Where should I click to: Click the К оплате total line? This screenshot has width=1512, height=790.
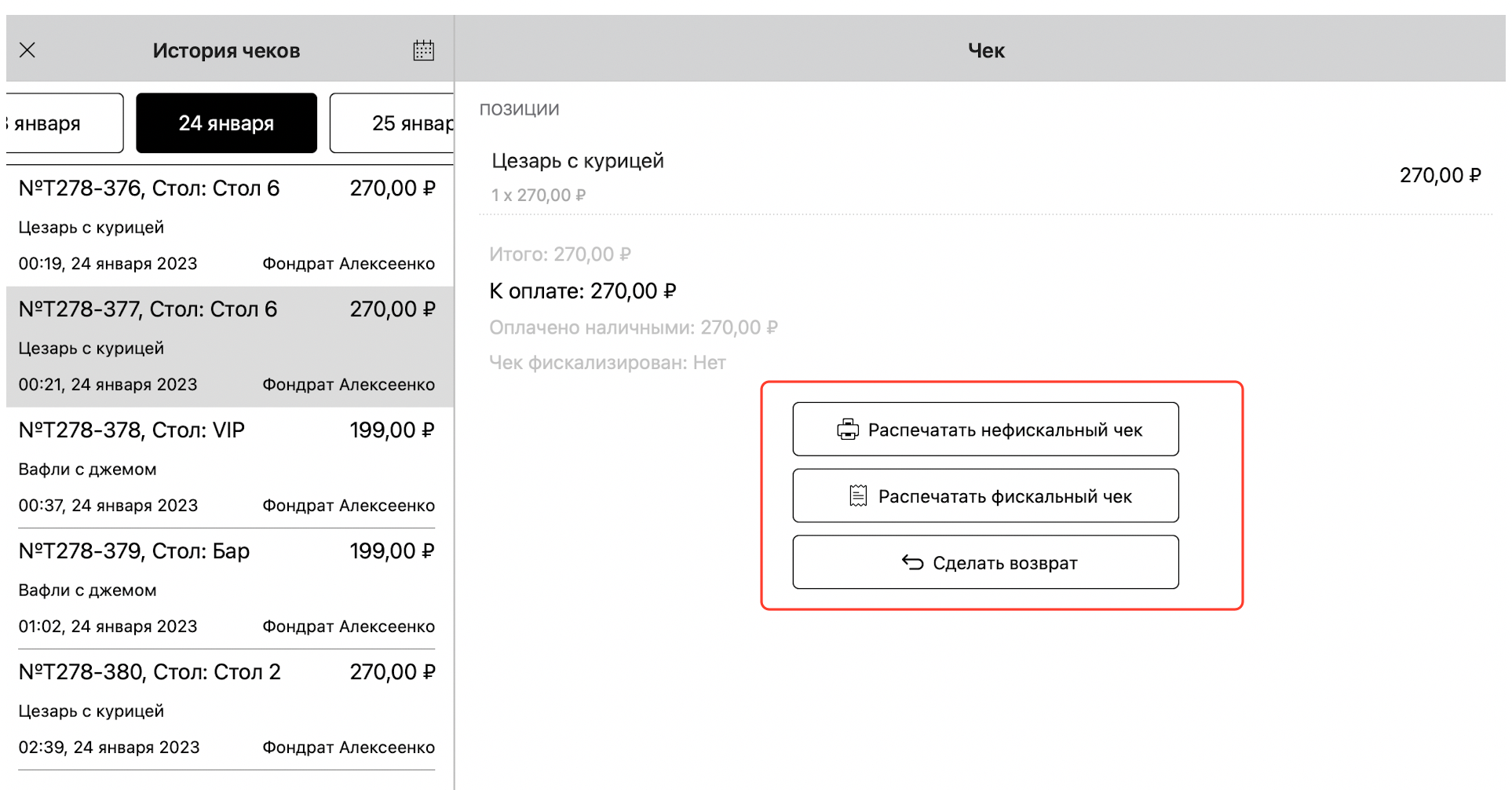(583, 291)
